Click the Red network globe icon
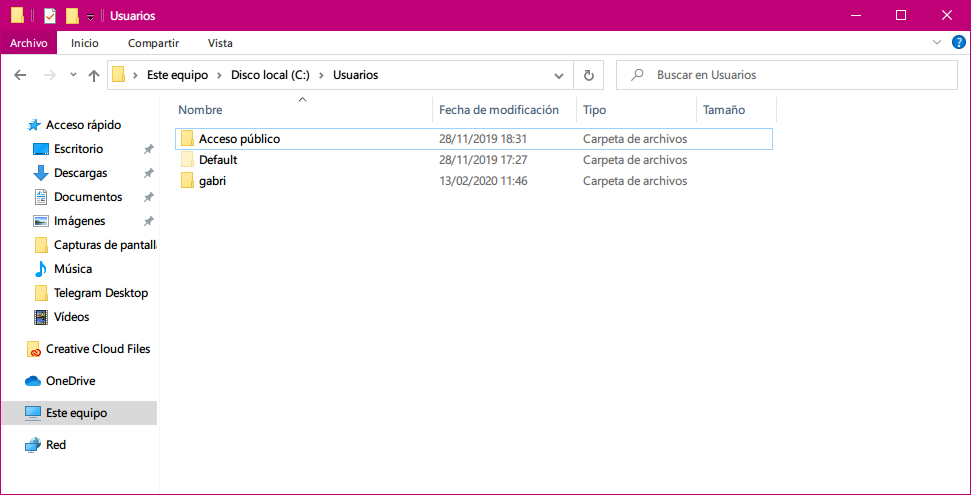Screen dimensions: 971x495 tap(33, 445)
